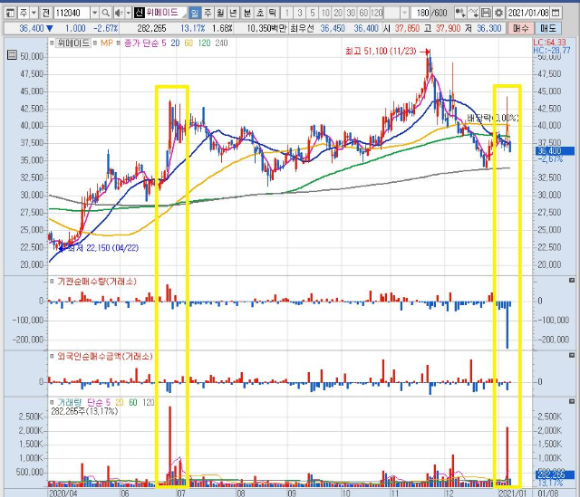This screenshot has width=580, height=497.
Task: Click the 외국인순매수금액 panel corner icon
Action: [572, 355]
